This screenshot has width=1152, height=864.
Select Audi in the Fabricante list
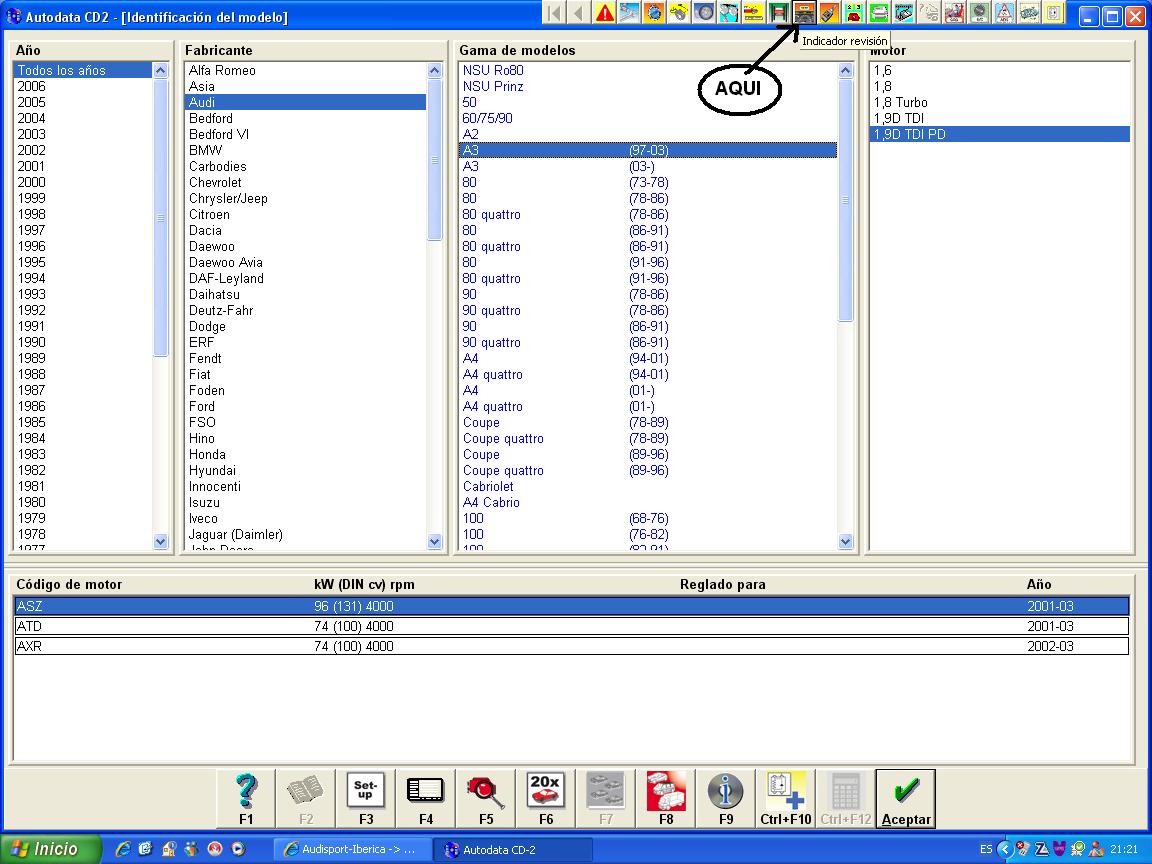[306, 102]
